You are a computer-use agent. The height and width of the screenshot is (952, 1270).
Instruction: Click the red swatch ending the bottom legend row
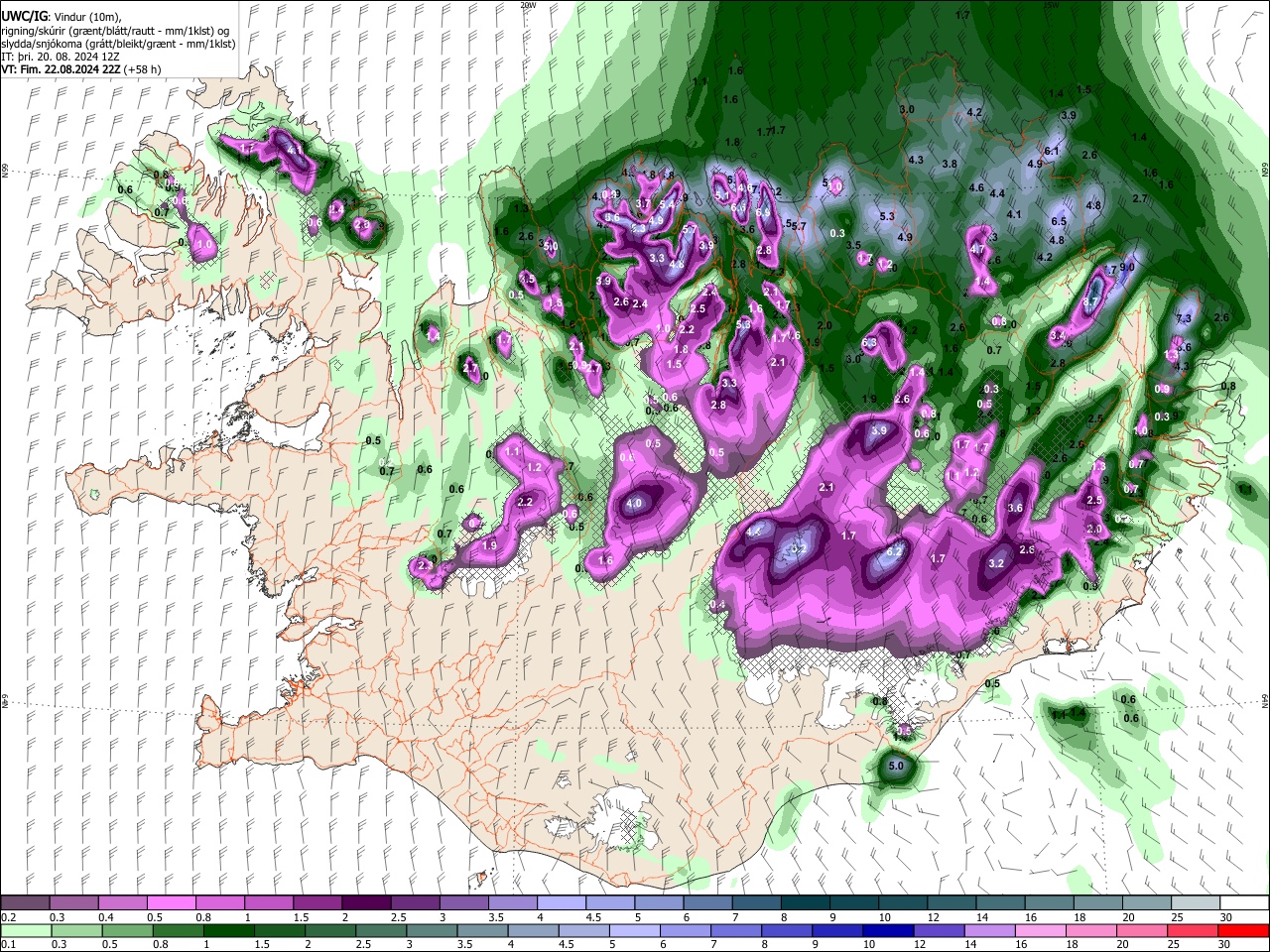[x=1242, y=931]
